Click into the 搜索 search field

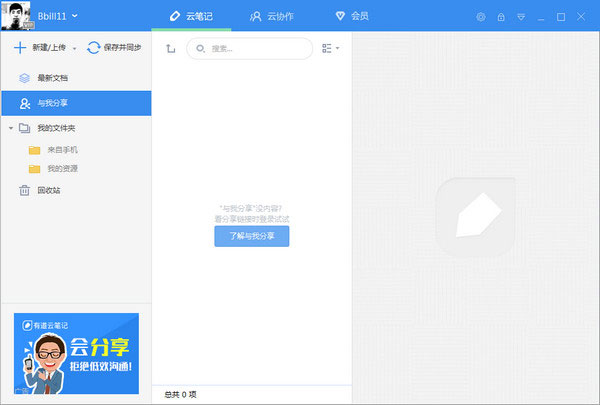255,48
